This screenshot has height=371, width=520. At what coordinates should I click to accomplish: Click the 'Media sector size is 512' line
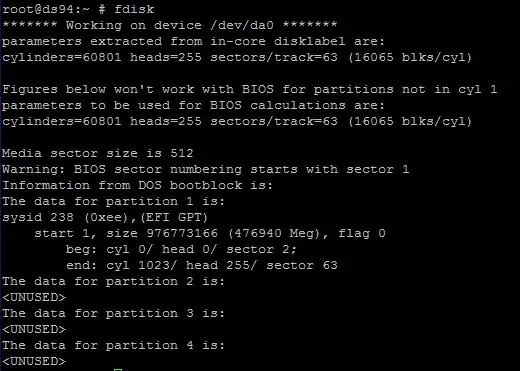point(98,153)
